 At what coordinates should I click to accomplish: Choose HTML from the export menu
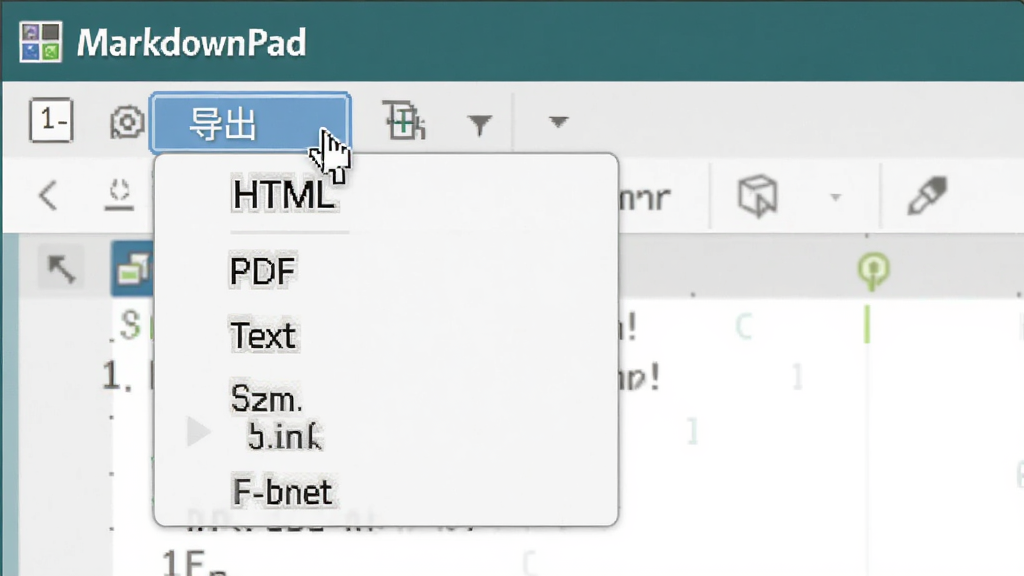pyautogui.click(x=284, y=195)
